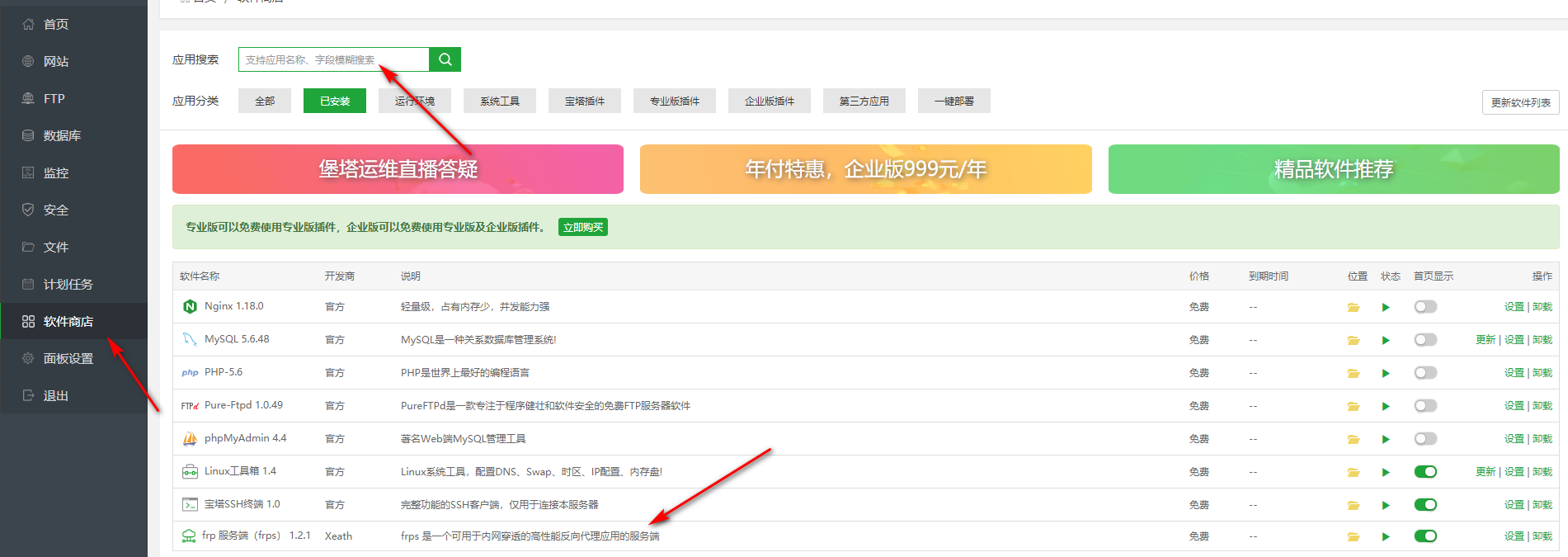1568x557 pixels.
Task: Open 数据库 in the sidebar
Action: point(73,135)
